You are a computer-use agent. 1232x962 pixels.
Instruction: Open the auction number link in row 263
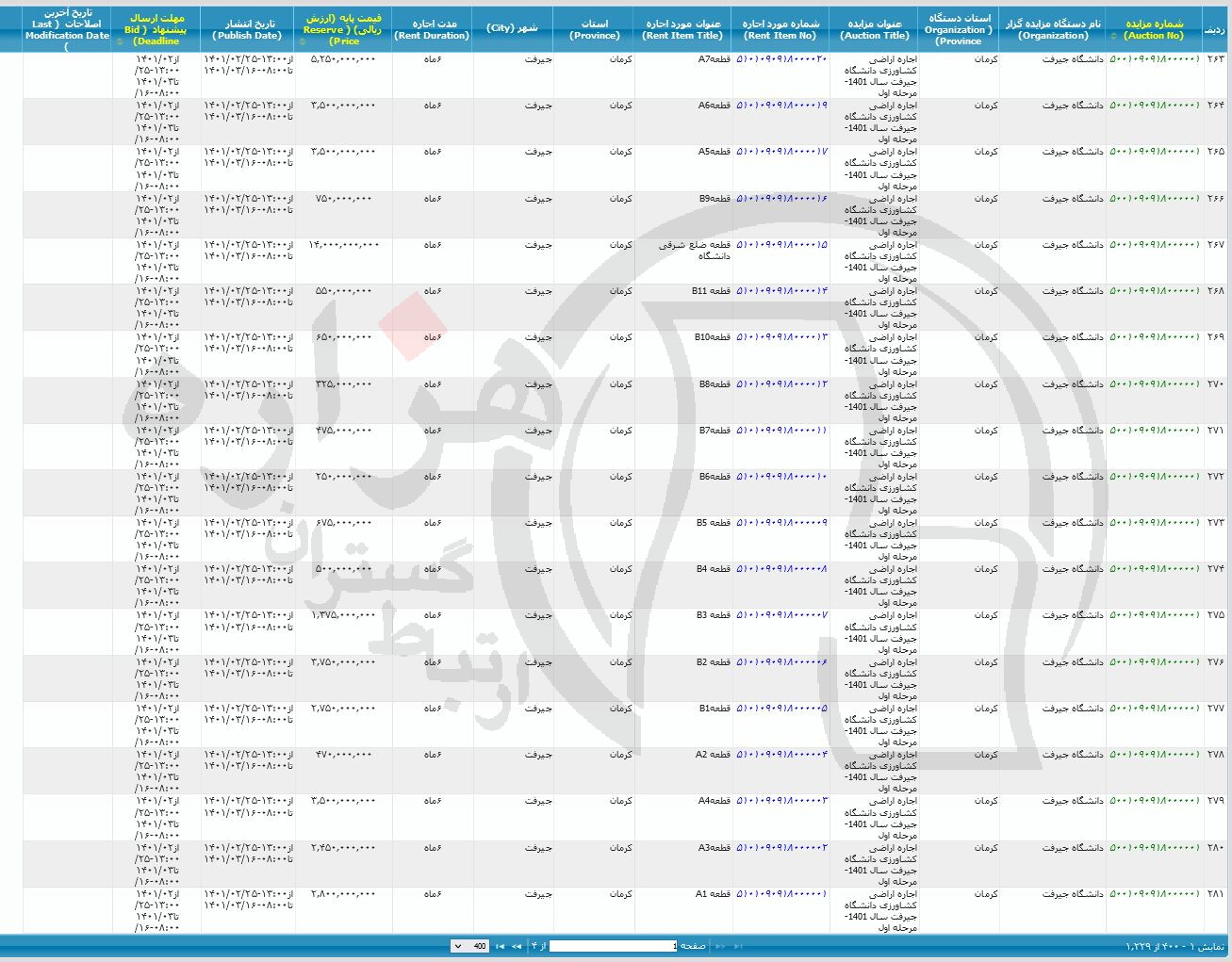[1154, 58]
